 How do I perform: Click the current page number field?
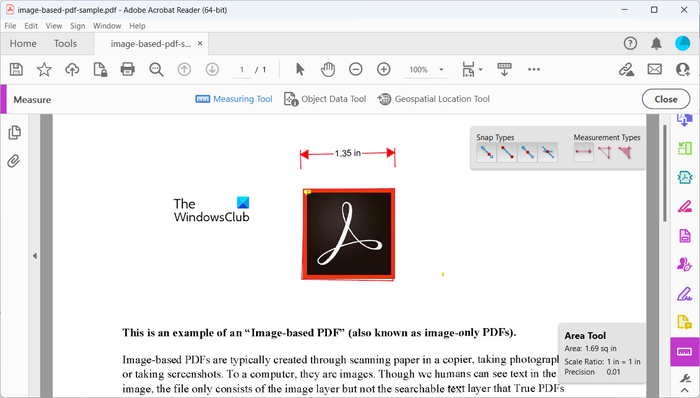point(242,70)
